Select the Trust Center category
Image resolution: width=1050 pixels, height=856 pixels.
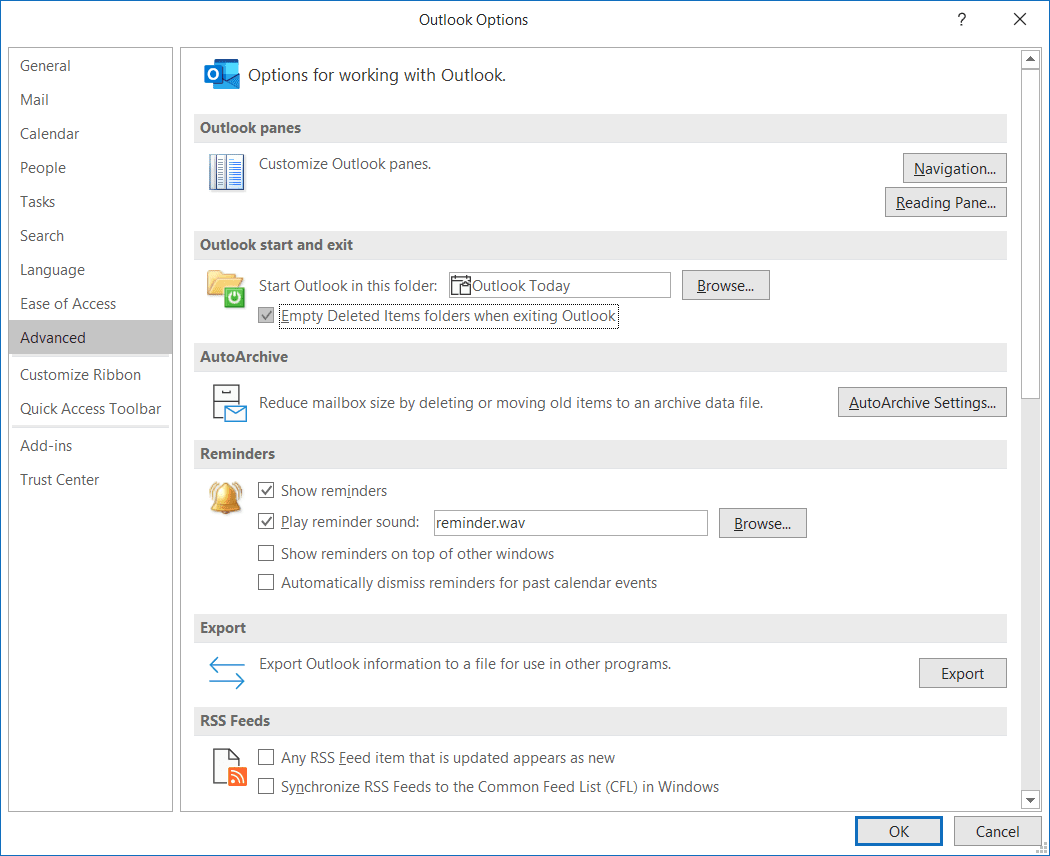[90, 480]
